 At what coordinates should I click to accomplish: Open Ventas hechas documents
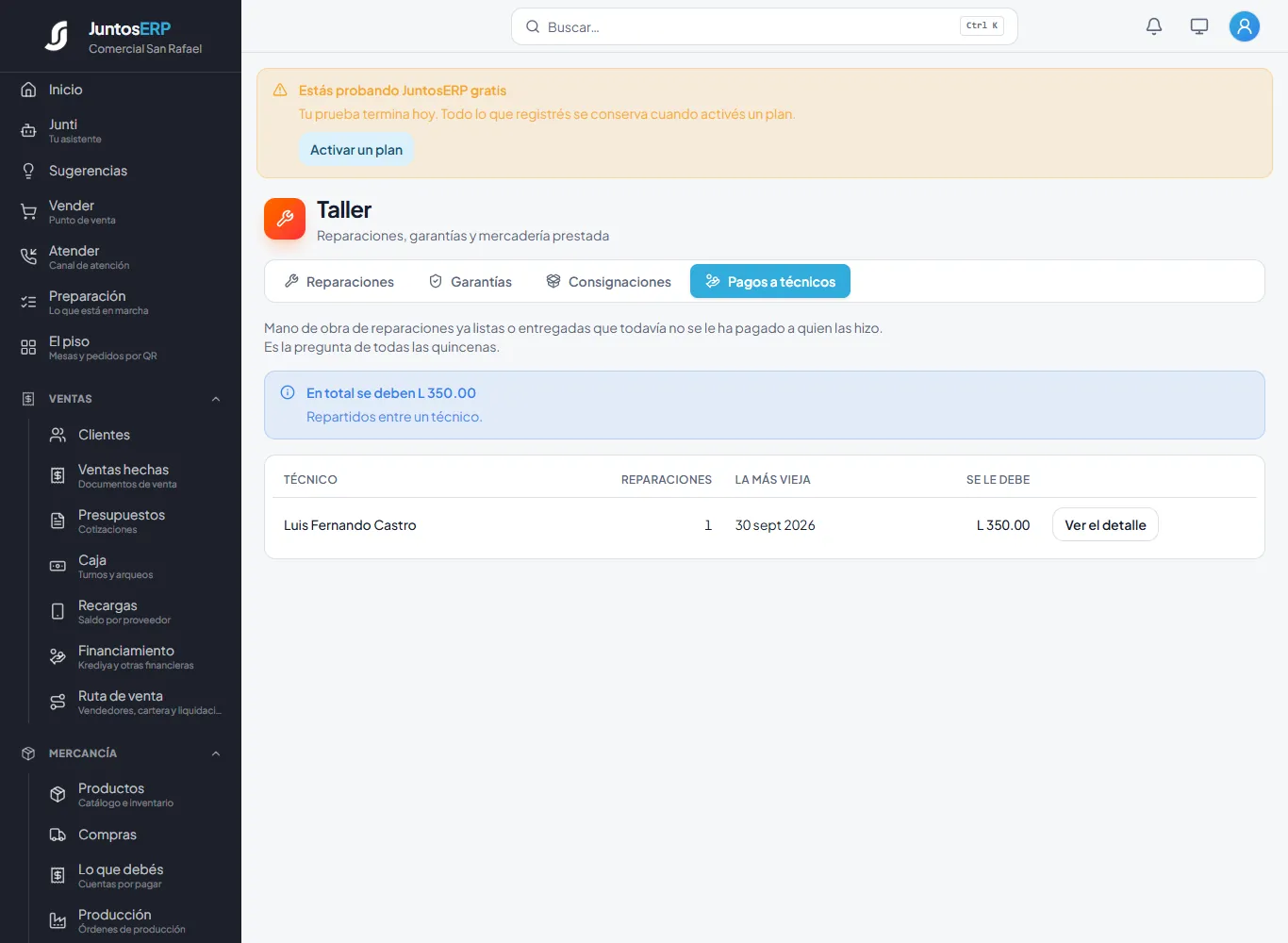(x=135, y=475)
